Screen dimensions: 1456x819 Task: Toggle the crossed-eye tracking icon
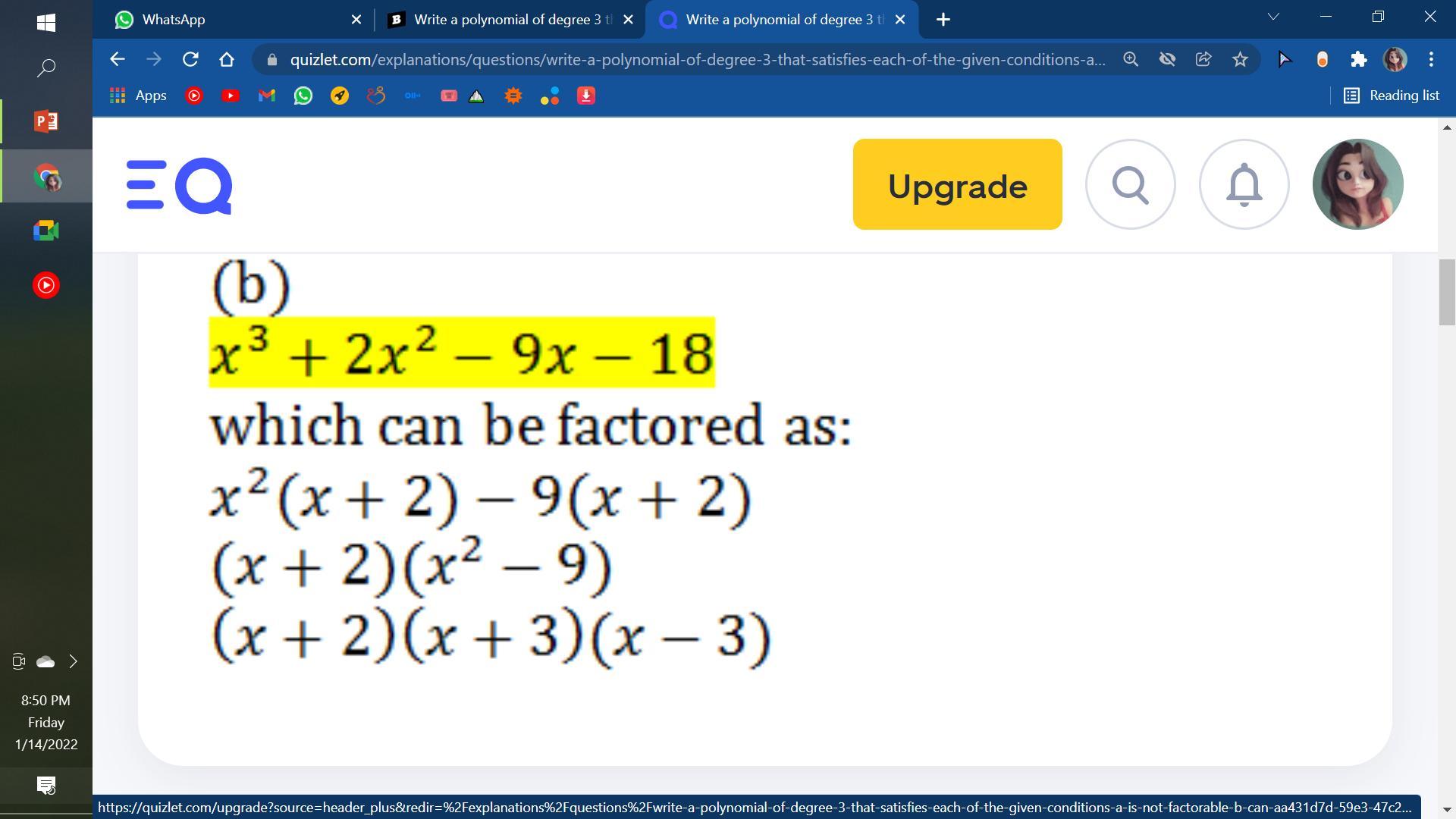pos(1167,59)
